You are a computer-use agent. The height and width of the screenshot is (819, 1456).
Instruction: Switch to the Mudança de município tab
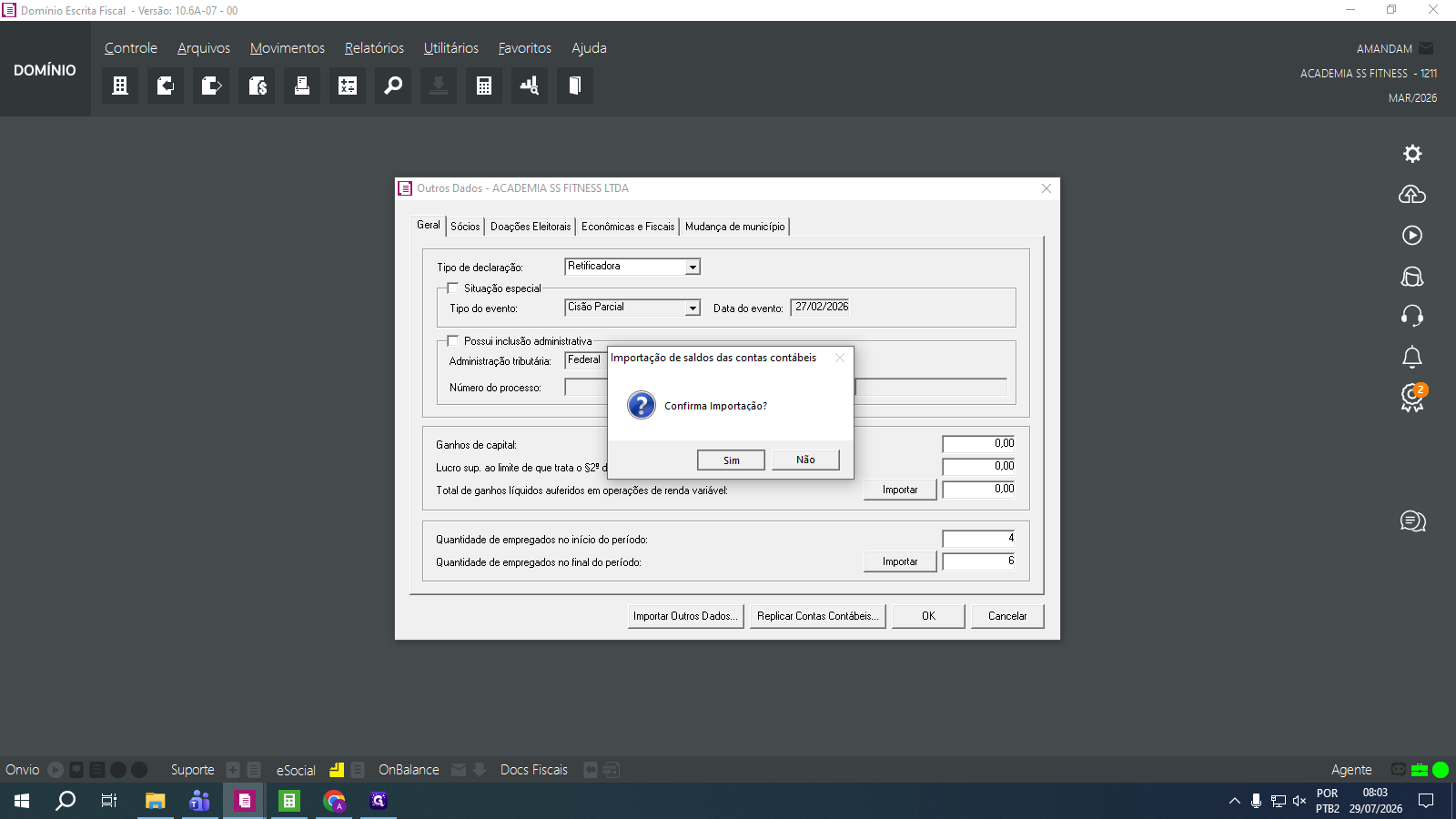735,227
